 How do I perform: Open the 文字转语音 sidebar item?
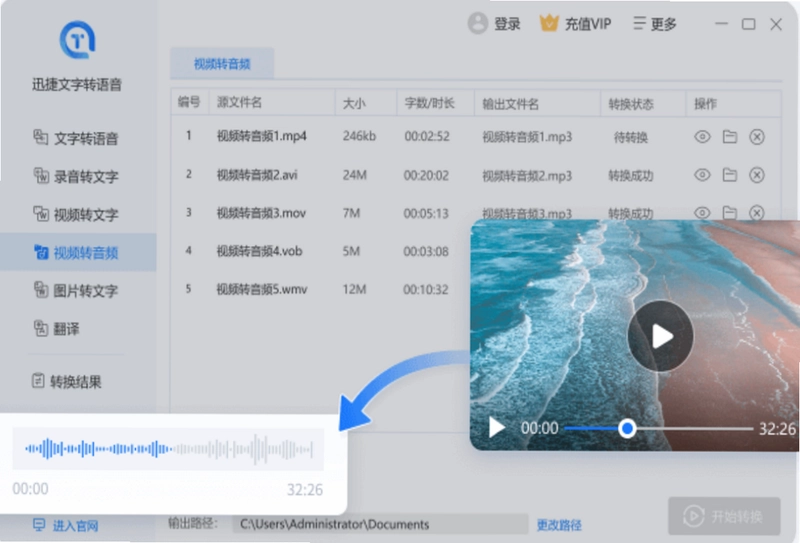[78, 138]
